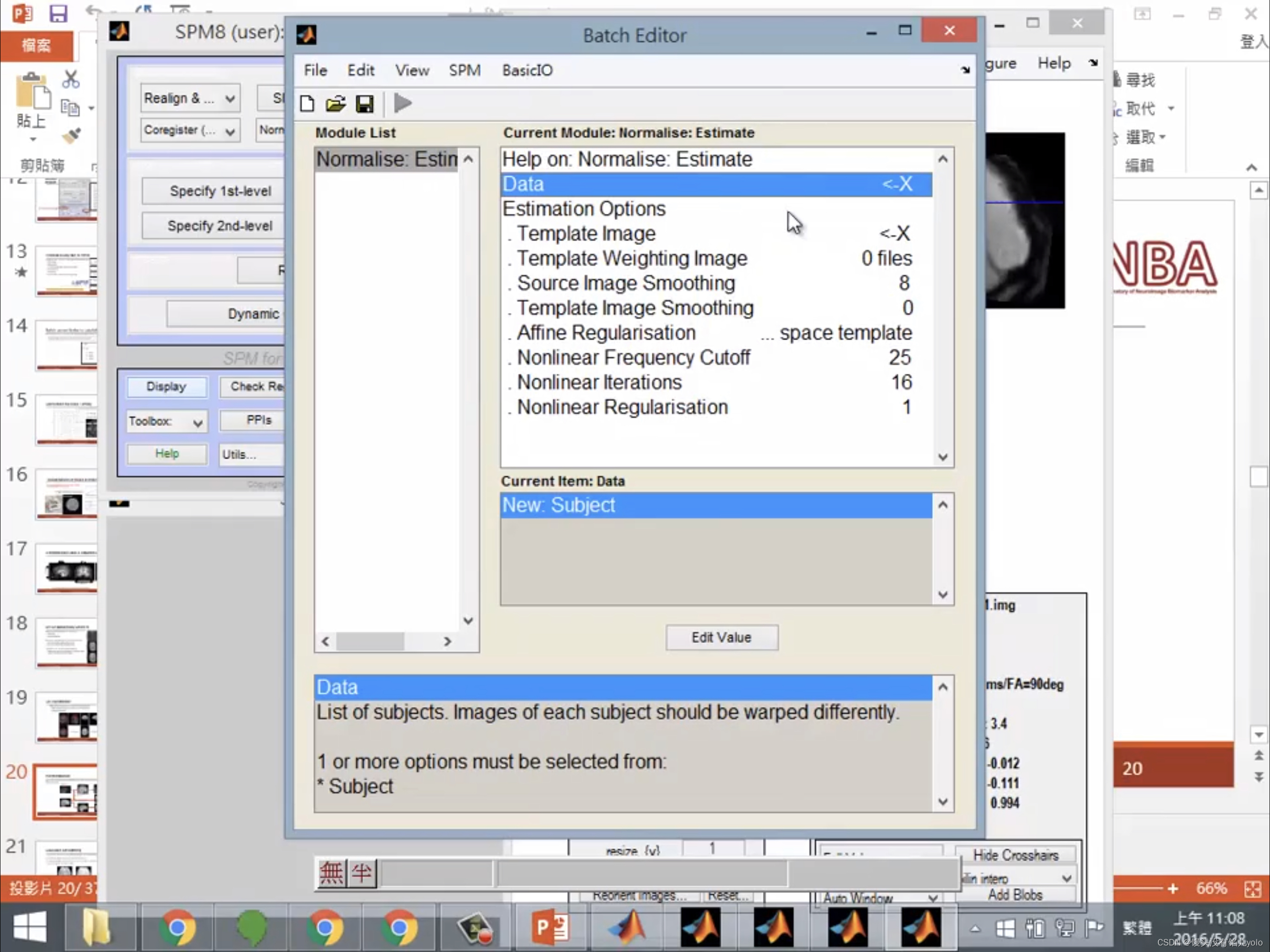The image size is (1270, 952).
Task: Open PowerPoint from the taskbar
Action: pyautogui.click(x=549, y=927)
